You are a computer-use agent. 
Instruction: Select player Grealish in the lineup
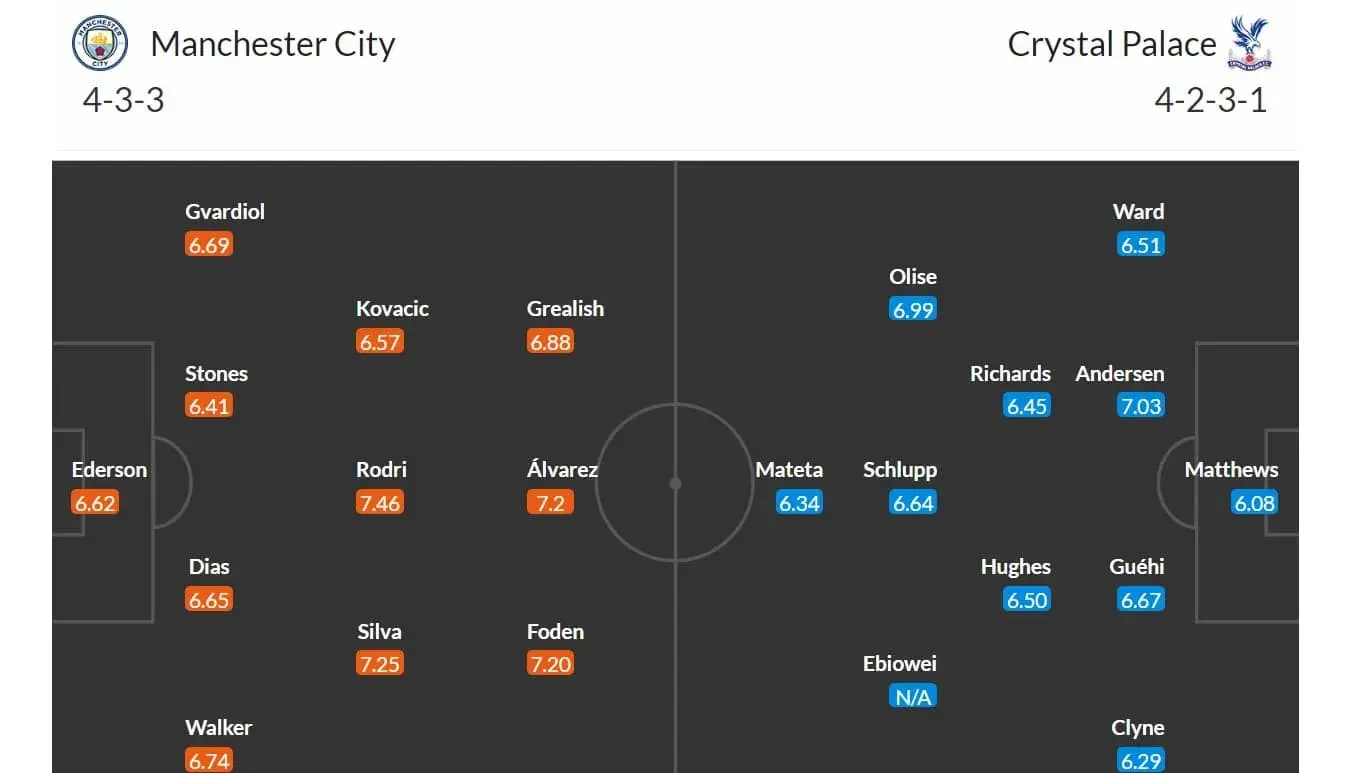(565, 309)
